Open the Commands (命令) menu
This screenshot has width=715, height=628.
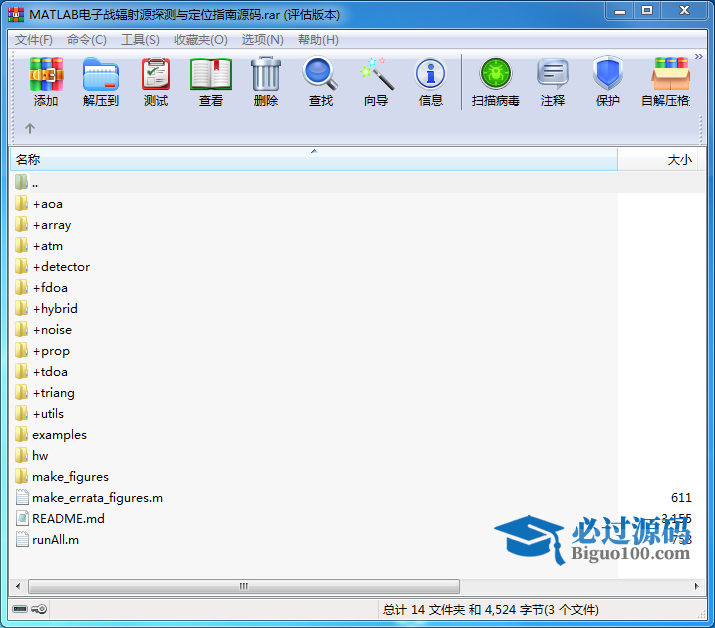(x=87, y=40)
